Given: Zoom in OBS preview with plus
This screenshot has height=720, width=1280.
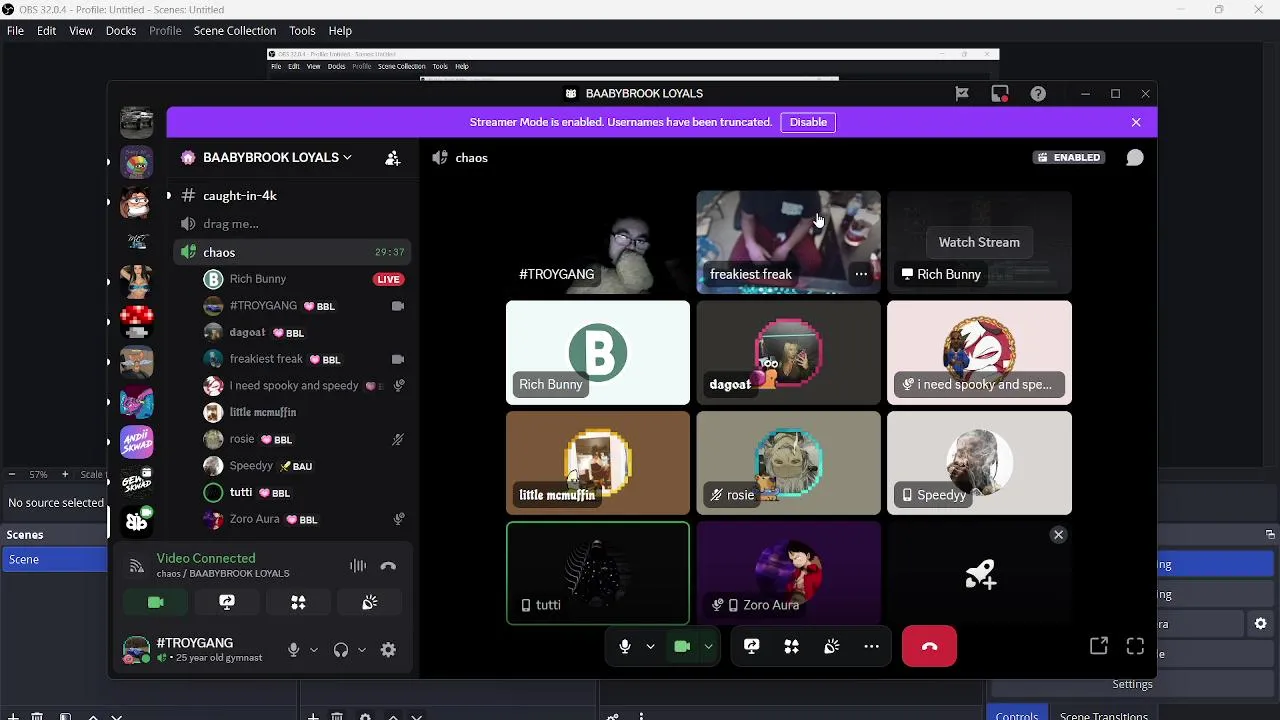Looking at the screenshot, I should tap(64, 474).
